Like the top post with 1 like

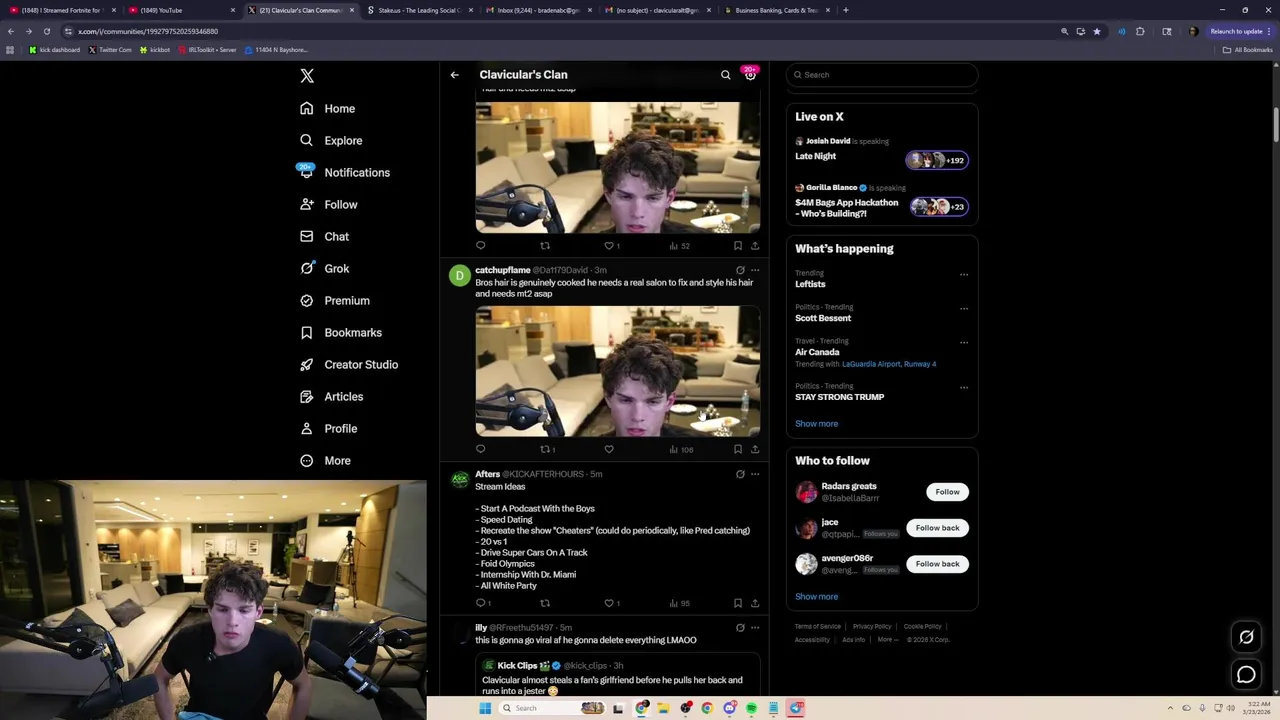[x=611, y=245]
